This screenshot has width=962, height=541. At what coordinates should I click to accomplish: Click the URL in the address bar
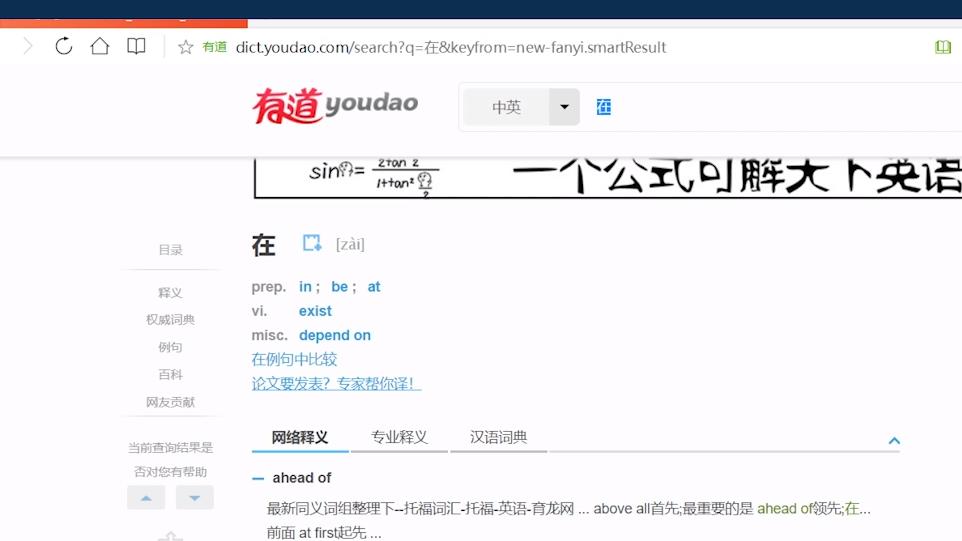[450, 47]
